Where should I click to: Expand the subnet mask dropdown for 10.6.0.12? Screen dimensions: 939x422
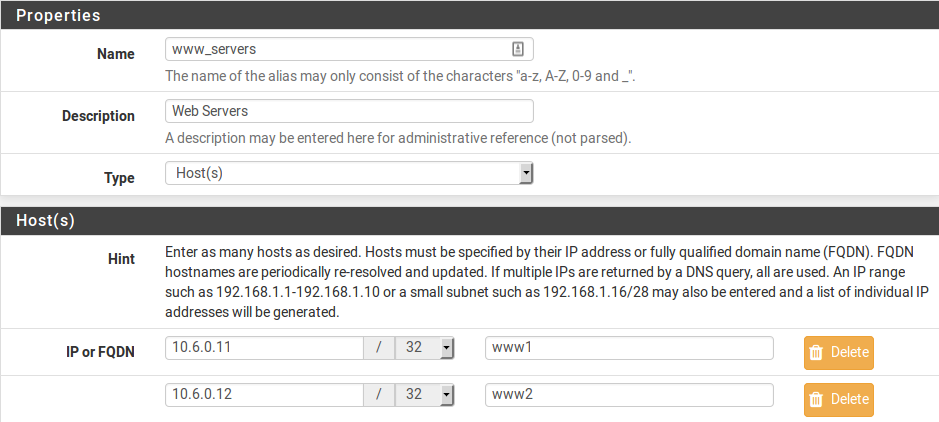pyautogui.click(x=426, y=394)
